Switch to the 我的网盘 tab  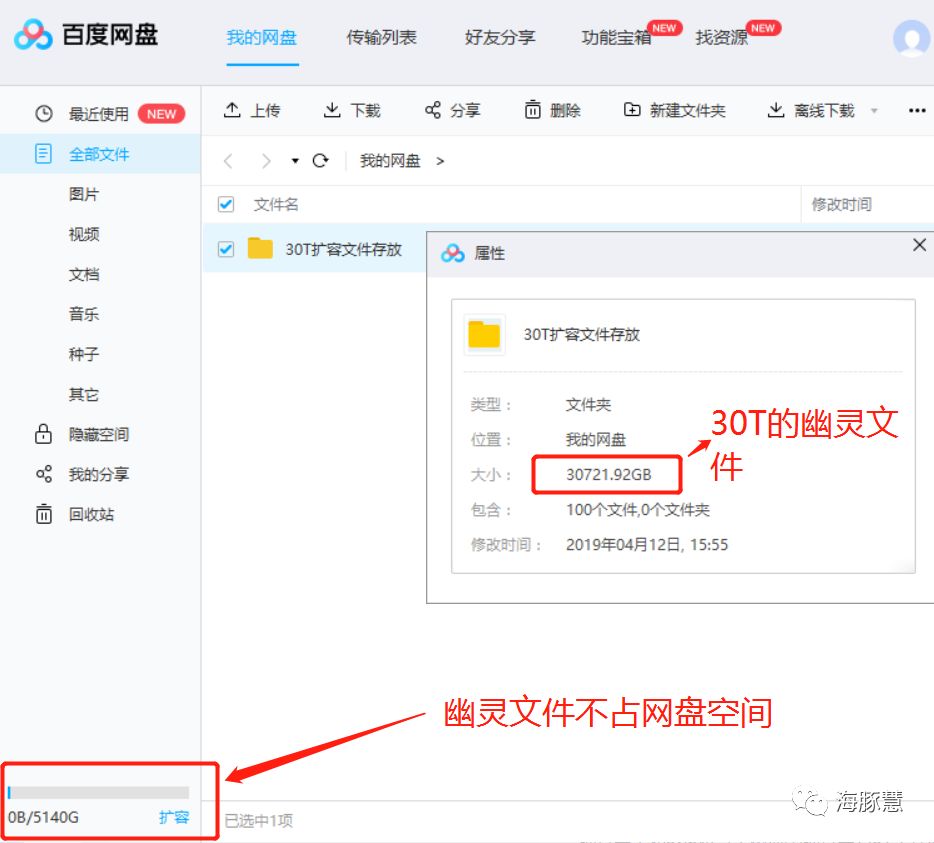point(261,38)
